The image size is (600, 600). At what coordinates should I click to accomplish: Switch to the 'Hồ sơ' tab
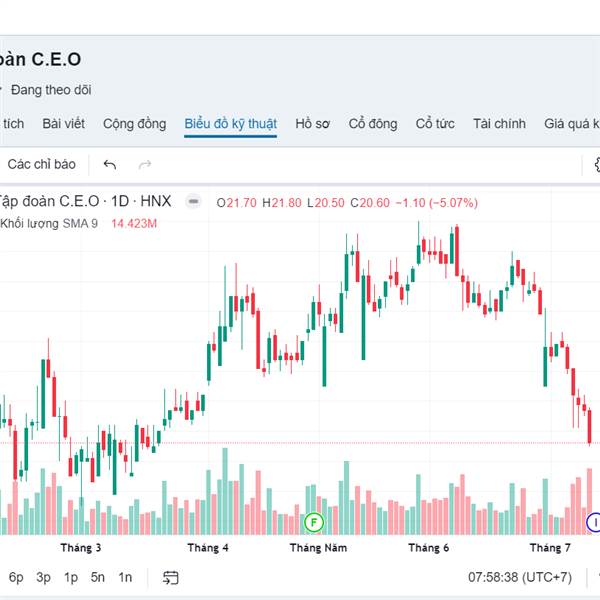pyautogui.click(x=312, y=124)
